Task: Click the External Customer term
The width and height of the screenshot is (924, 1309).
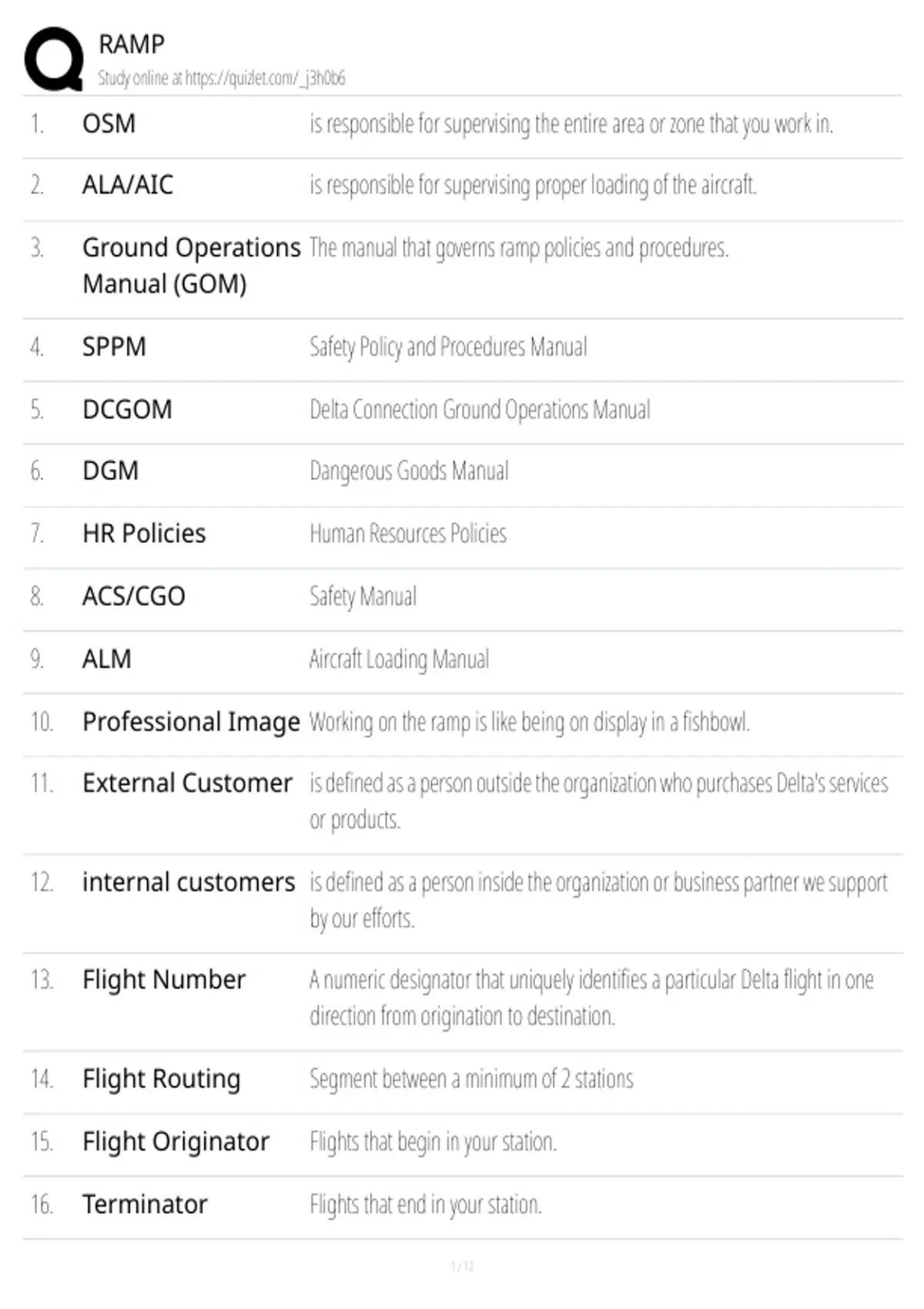Action: tap(187, 783)
